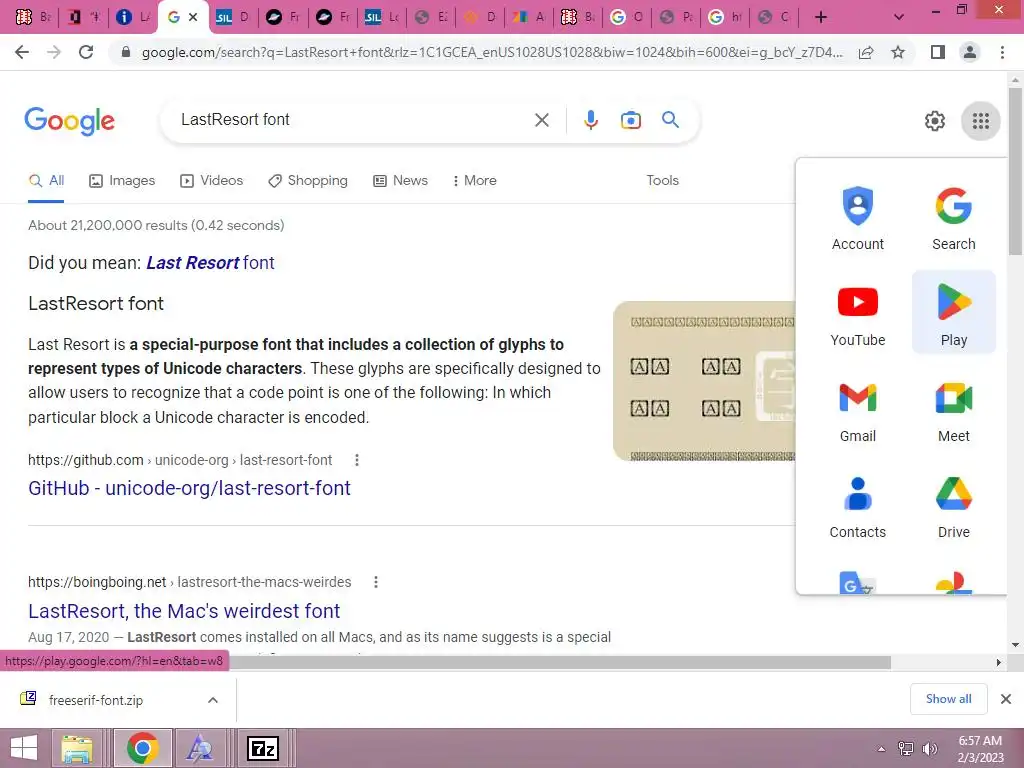Click the taskbar clock showing 6:57 AM
Image resolution: width=1024 pixels, height=768 pixels.
pos(980,749)
